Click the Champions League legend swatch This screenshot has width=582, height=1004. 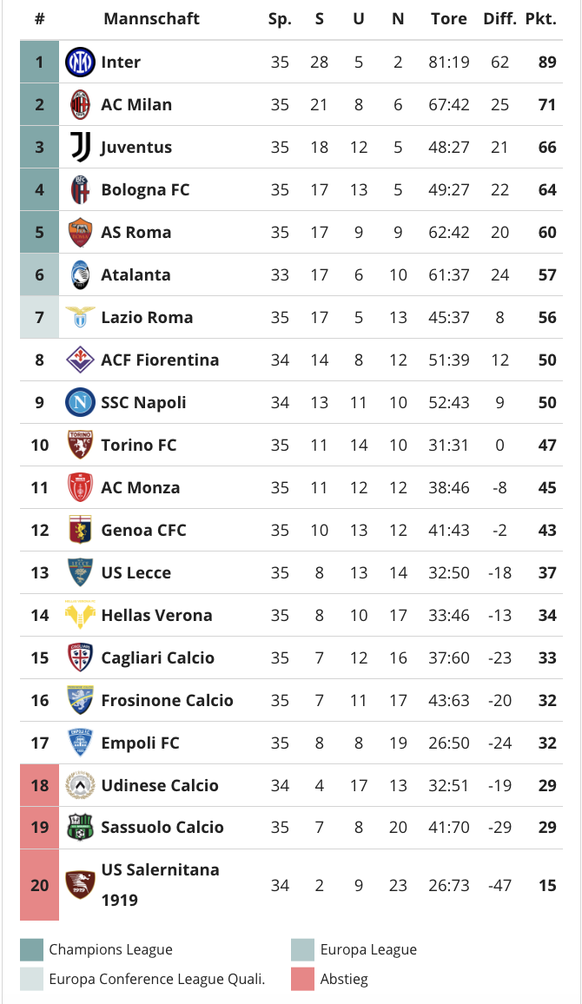pos(31,950)
